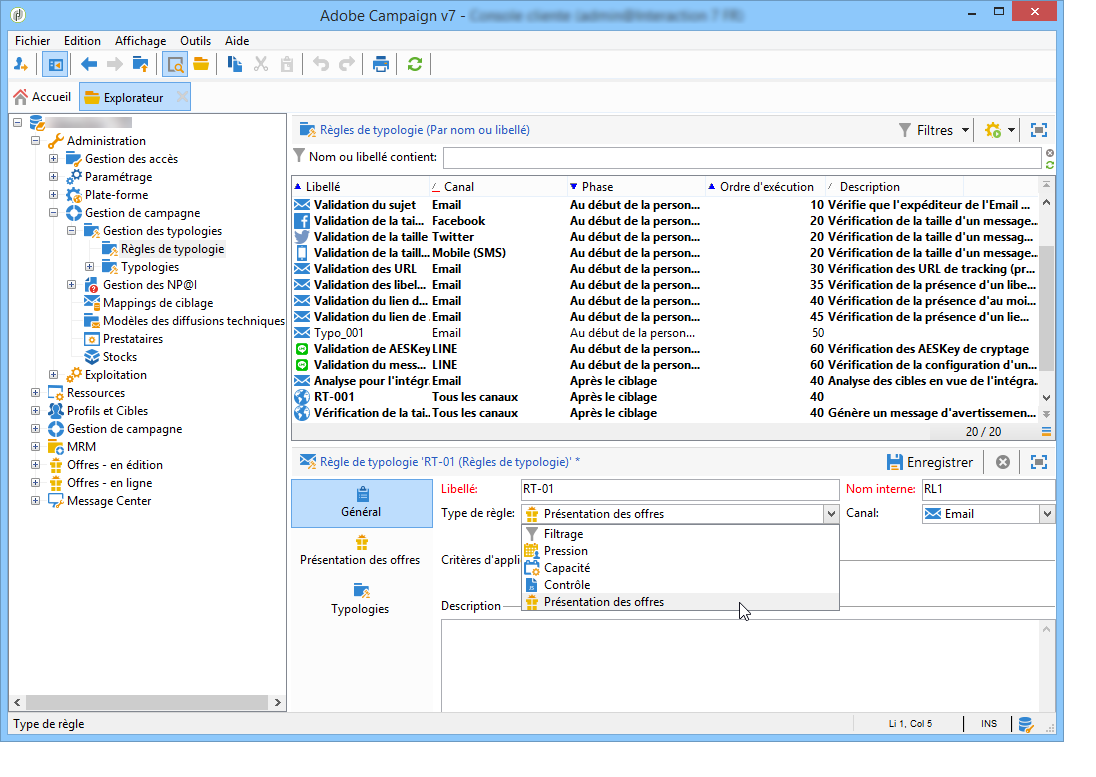Expand the Exploitation tree node
Image resolution: width=1096 pixels, height=777 pixels.
click(x=53, y=375)
